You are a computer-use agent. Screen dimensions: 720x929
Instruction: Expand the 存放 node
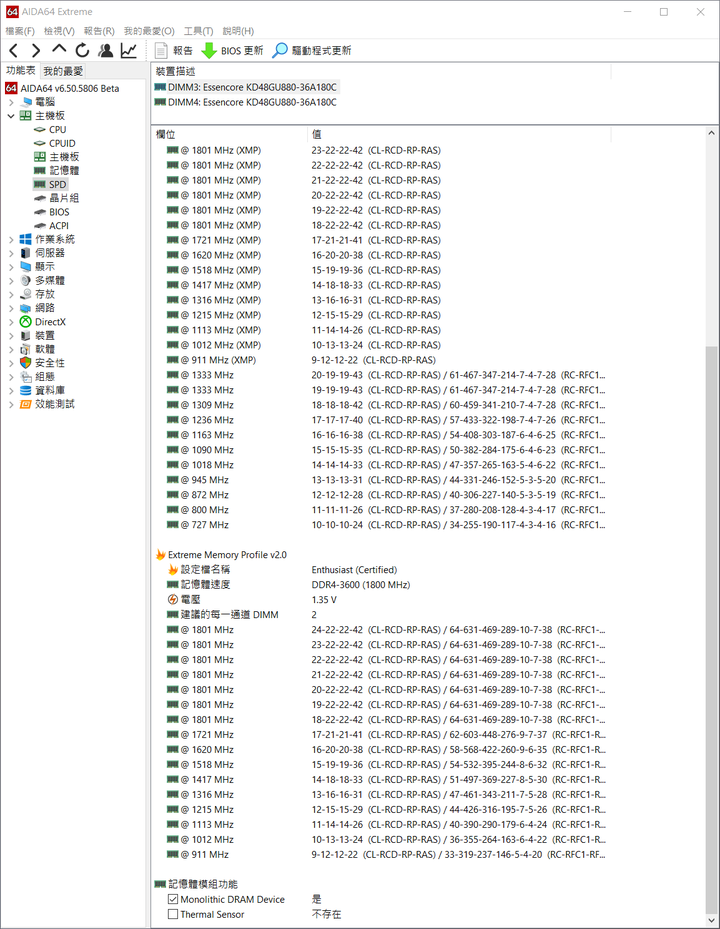tap(11, 294)
